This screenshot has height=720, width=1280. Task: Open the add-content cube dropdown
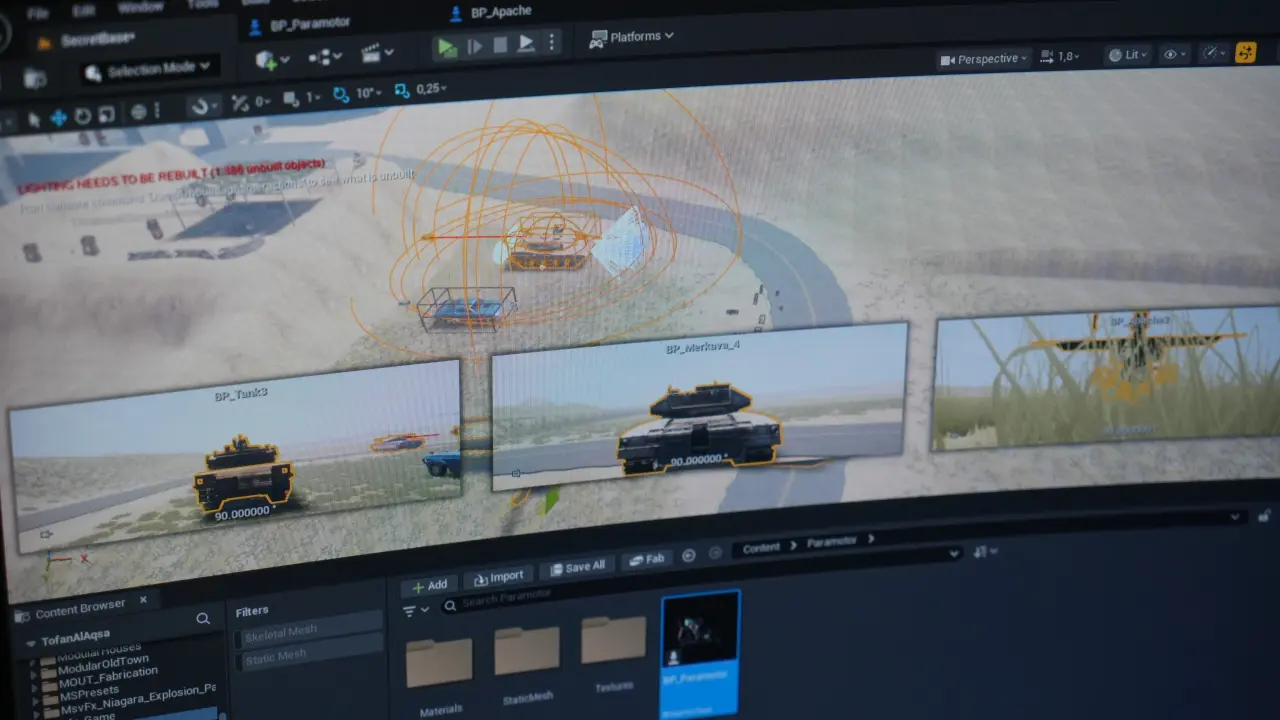[x=272, y=59]
